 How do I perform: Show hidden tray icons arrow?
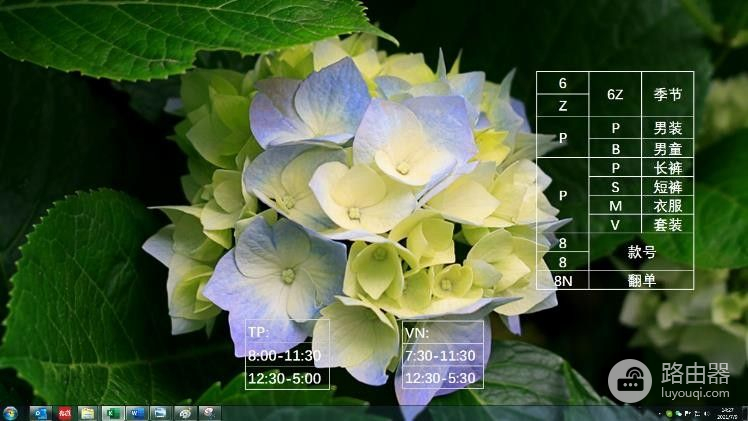[x=660, y=413]
